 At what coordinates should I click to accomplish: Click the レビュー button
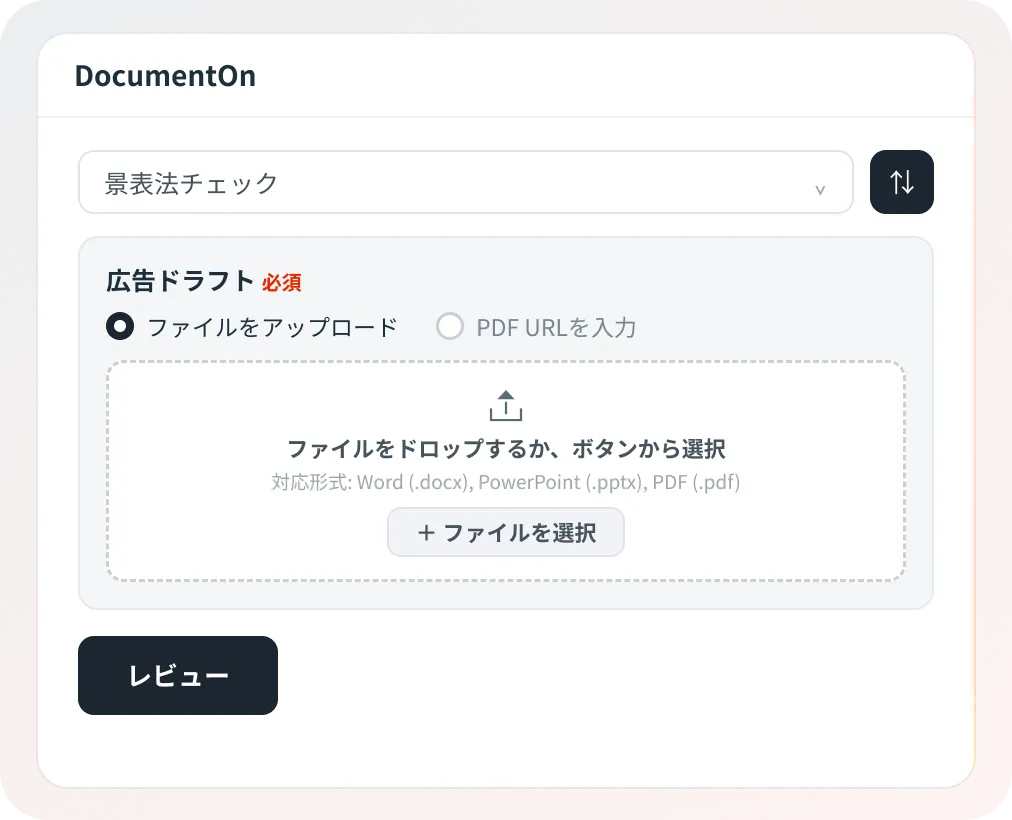coord(178,675)
